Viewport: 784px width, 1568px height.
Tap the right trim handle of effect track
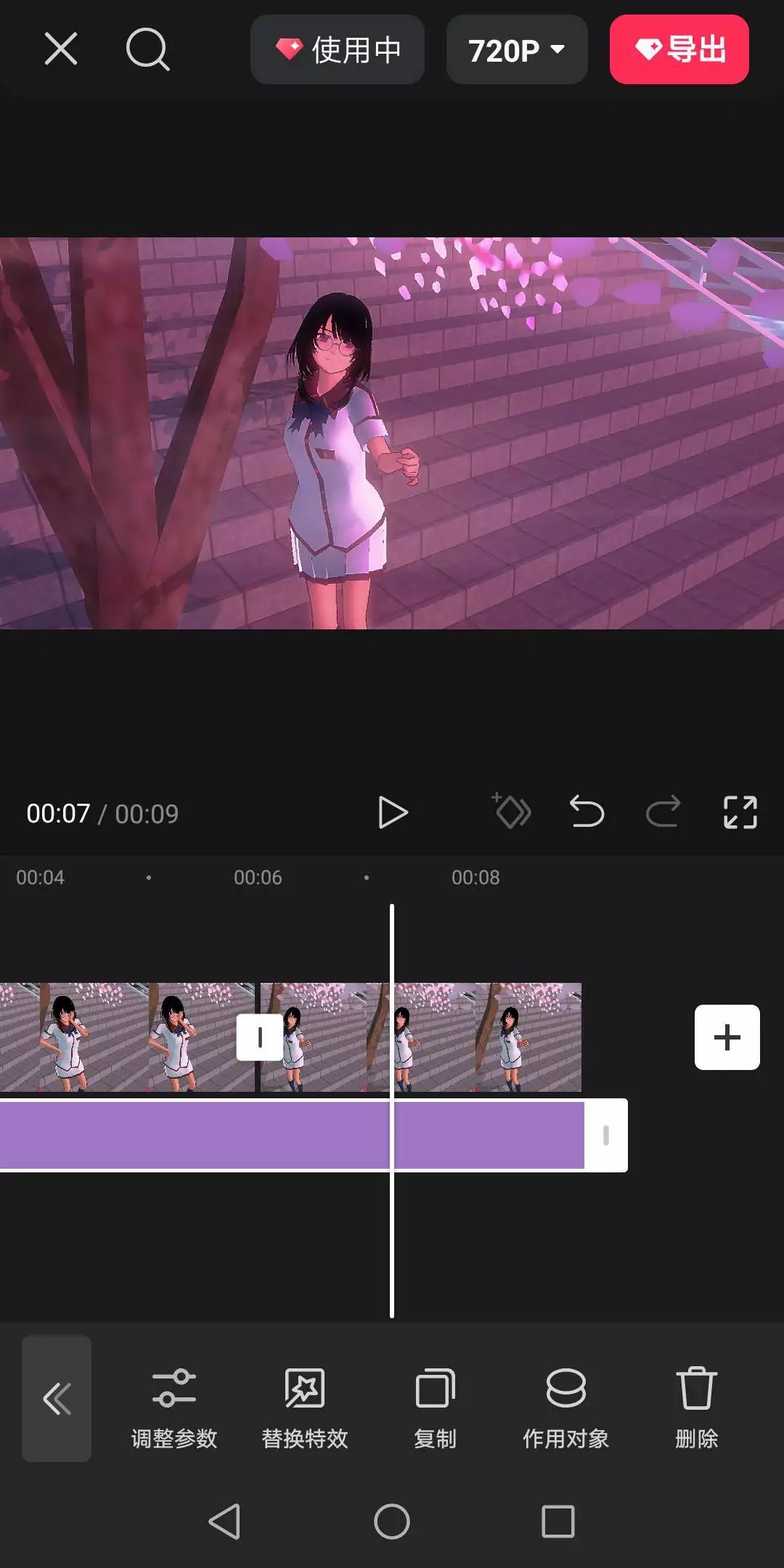click(x=606, y=1135)
